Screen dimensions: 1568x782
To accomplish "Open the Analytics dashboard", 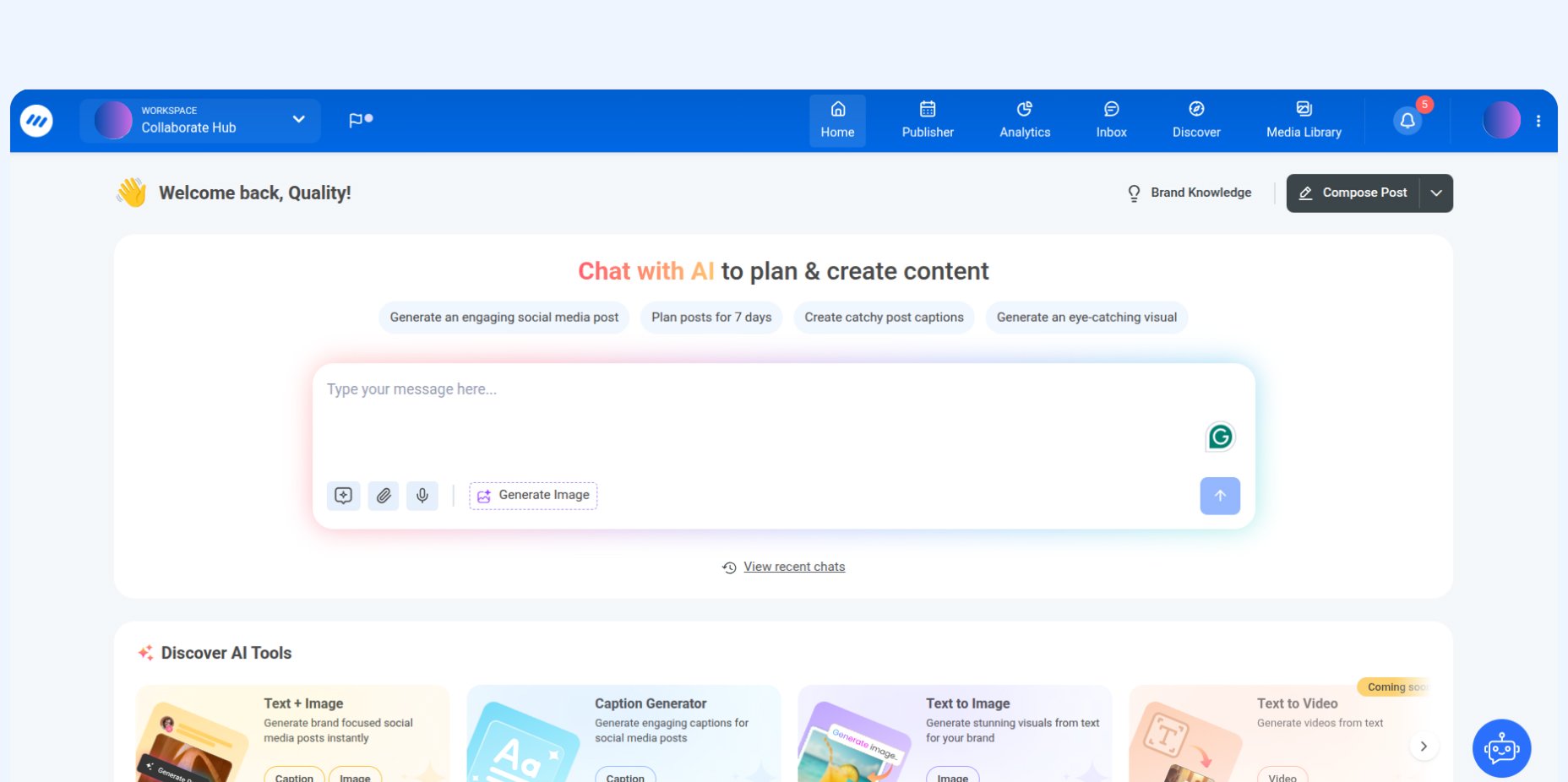I will click(1025, 120).
